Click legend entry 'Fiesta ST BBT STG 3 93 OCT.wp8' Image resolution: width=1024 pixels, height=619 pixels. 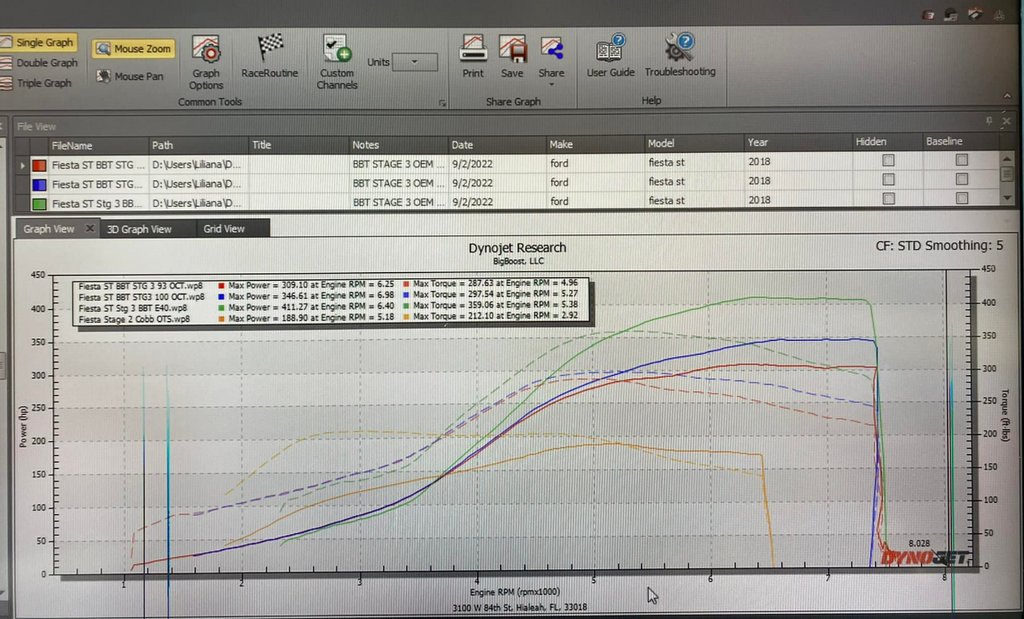(x=140, y=286)
